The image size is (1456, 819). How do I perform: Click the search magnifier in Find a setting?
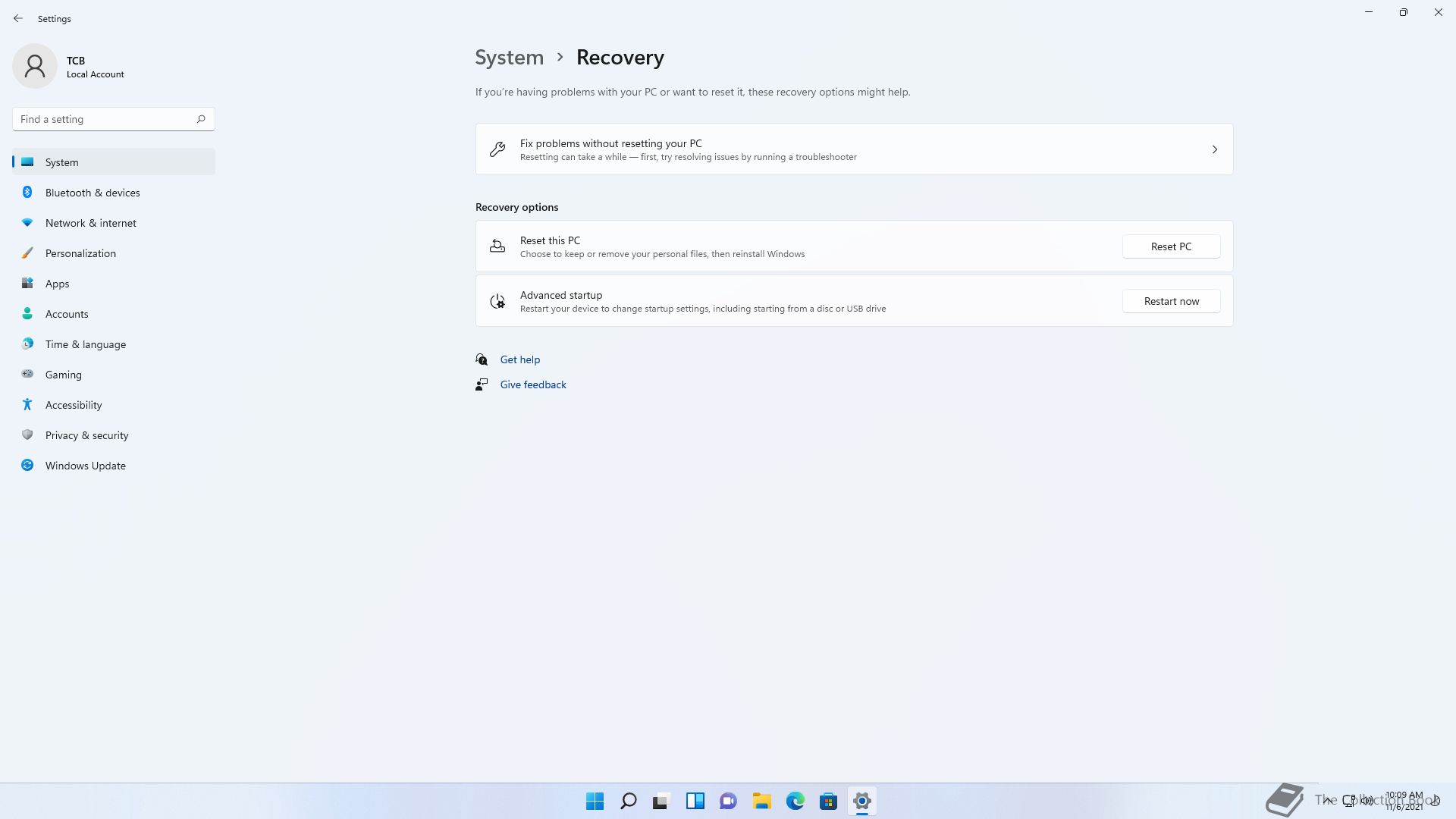pos(201,119)
